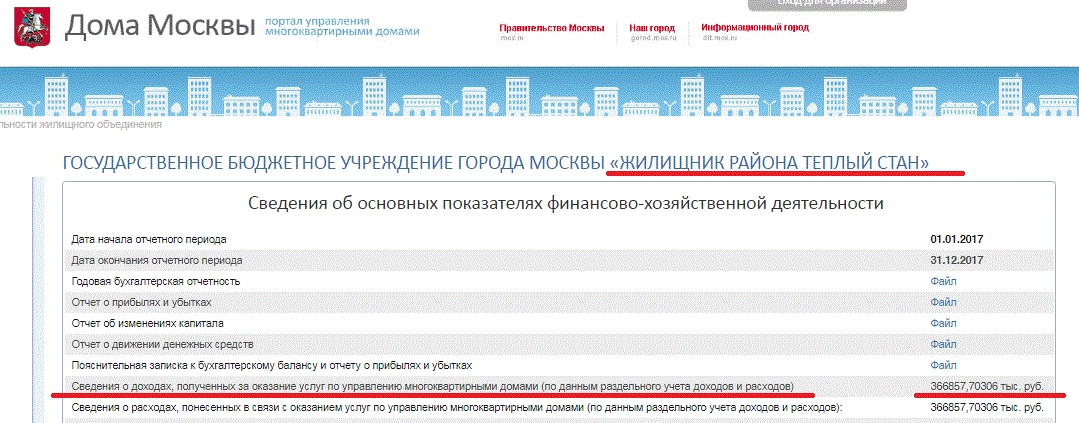Click the Отчет о движении денежных средств label

tap(162, 343)
